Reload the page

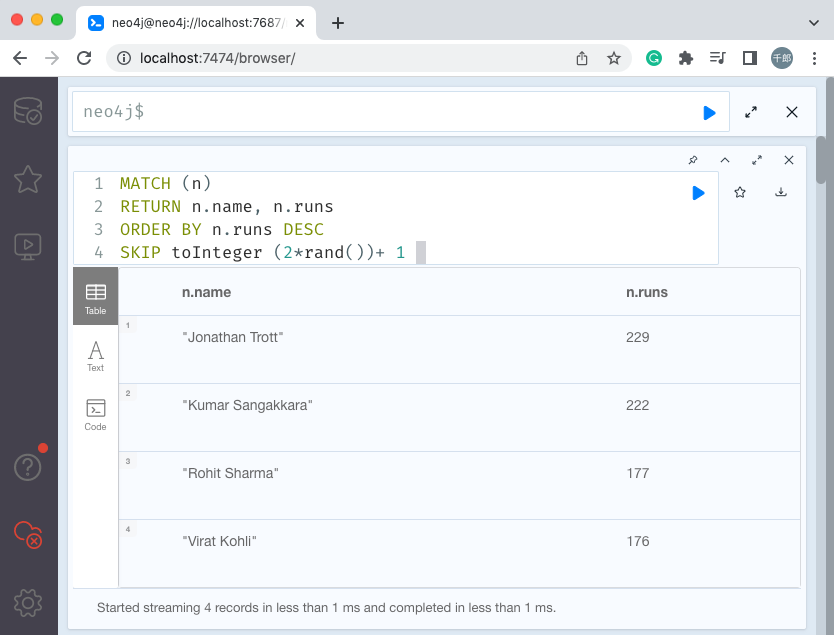tap(84, 58)
